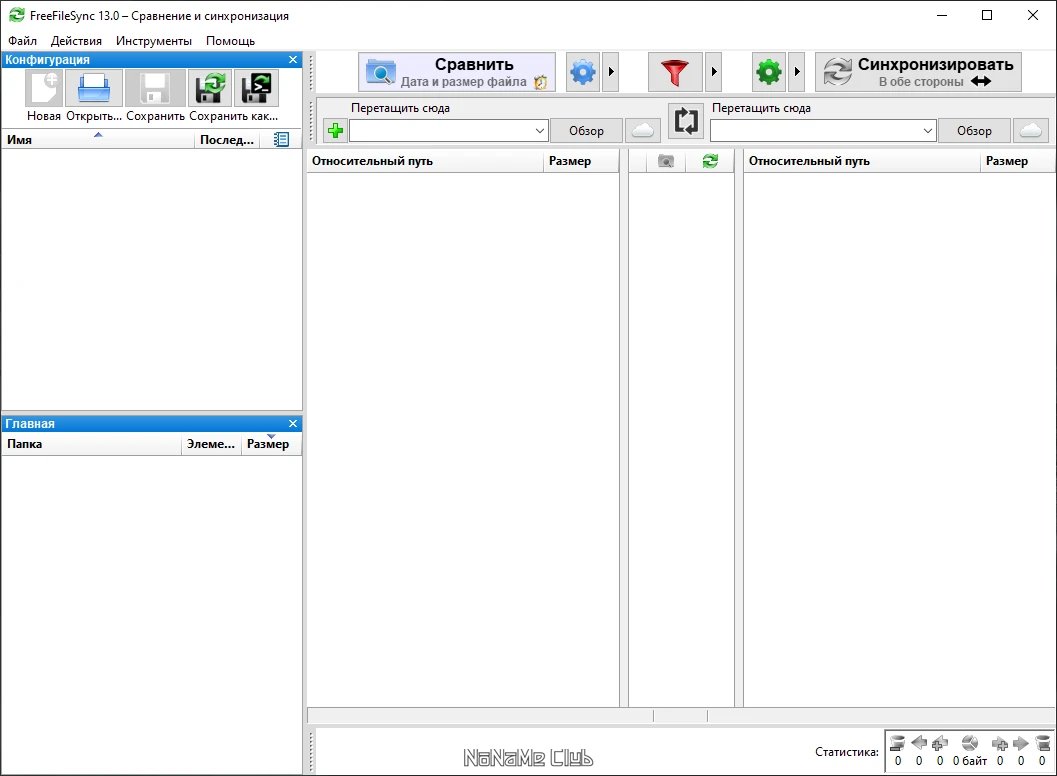Click right grid Относительный путь header
This screenshot has width=1057, height=776.
click(x=862, y=161)
